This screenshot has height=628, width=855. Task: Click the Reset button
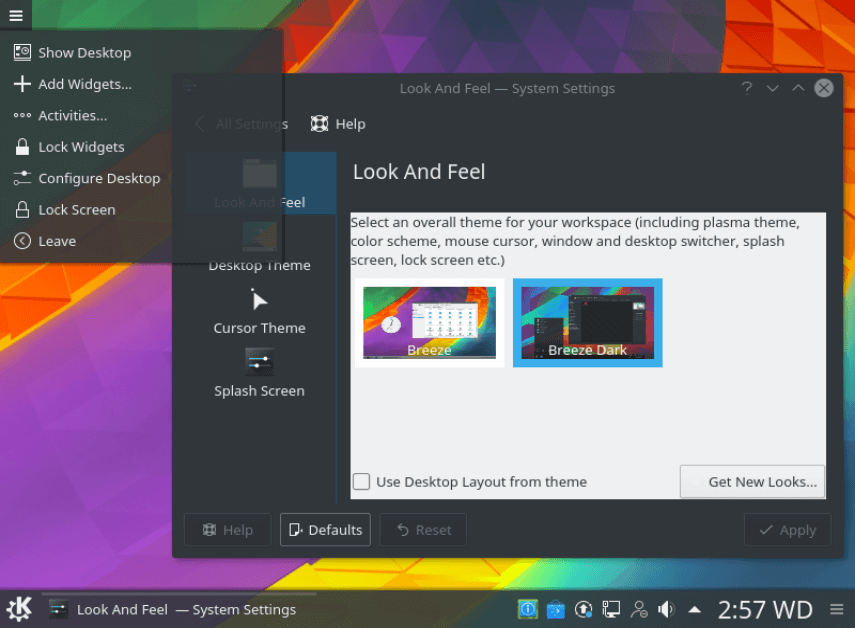pyautogui.click(x=423, y=530)
